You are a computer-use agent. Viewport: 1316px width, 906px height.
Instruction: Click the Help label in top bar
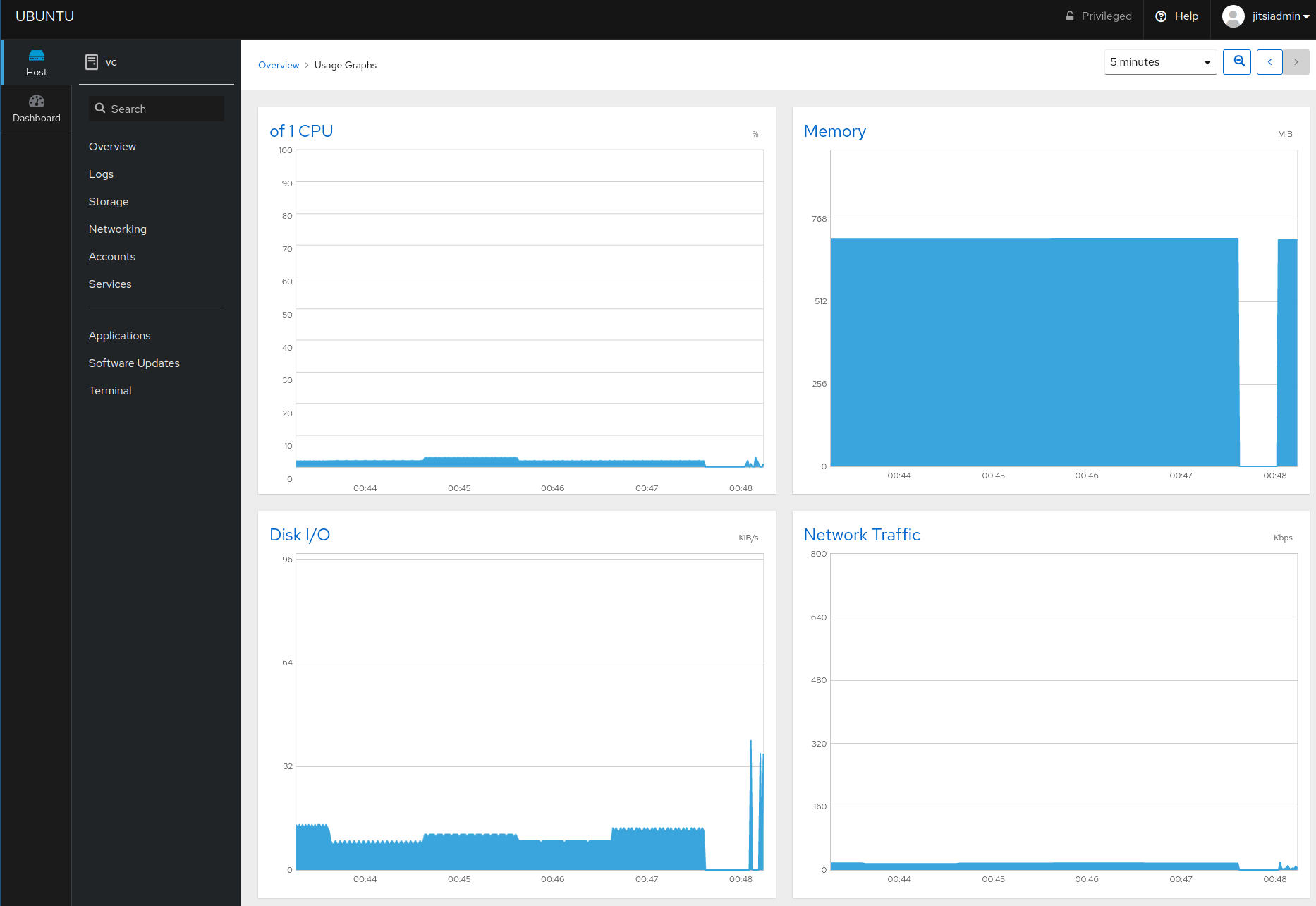(x=1186, y=16)
